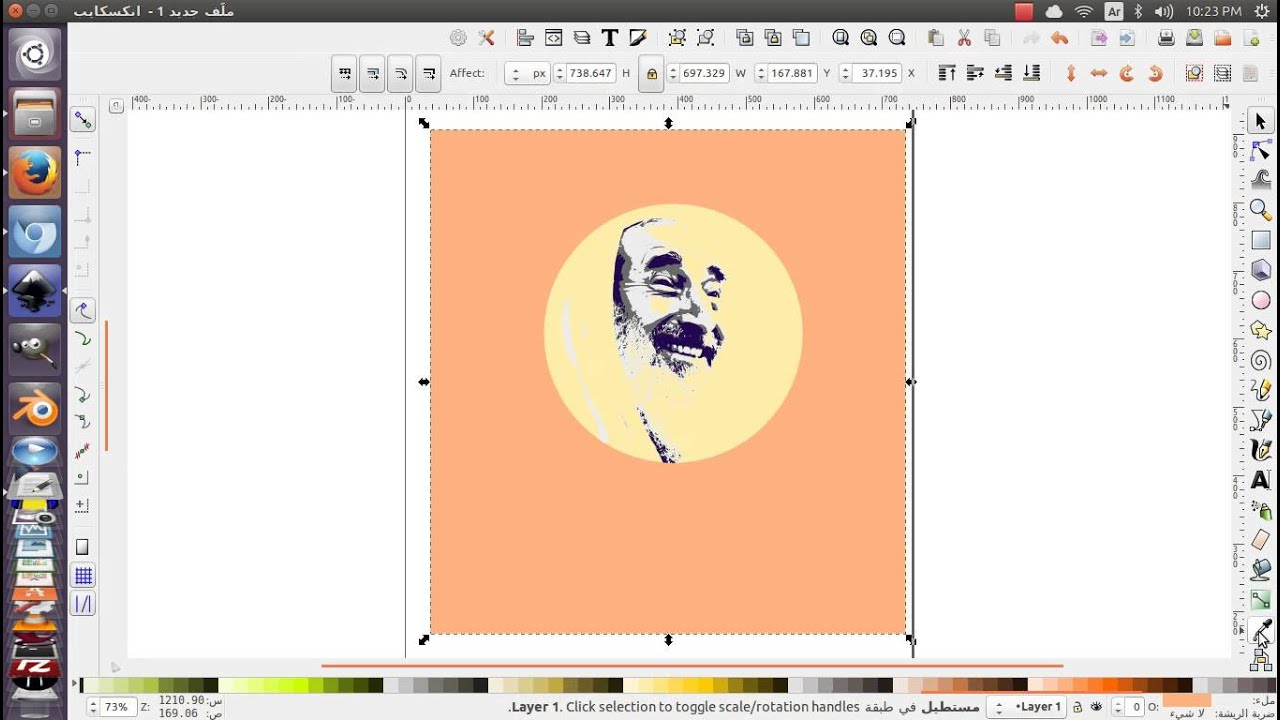Select the Calligraphy tool

tap(1260, 450)
